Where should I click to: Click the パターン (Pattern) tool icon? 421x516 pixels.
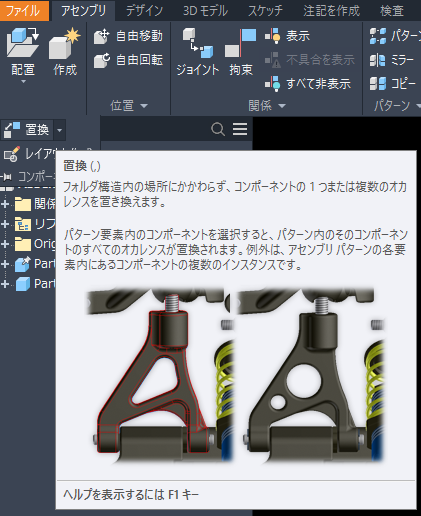(378, 36)
